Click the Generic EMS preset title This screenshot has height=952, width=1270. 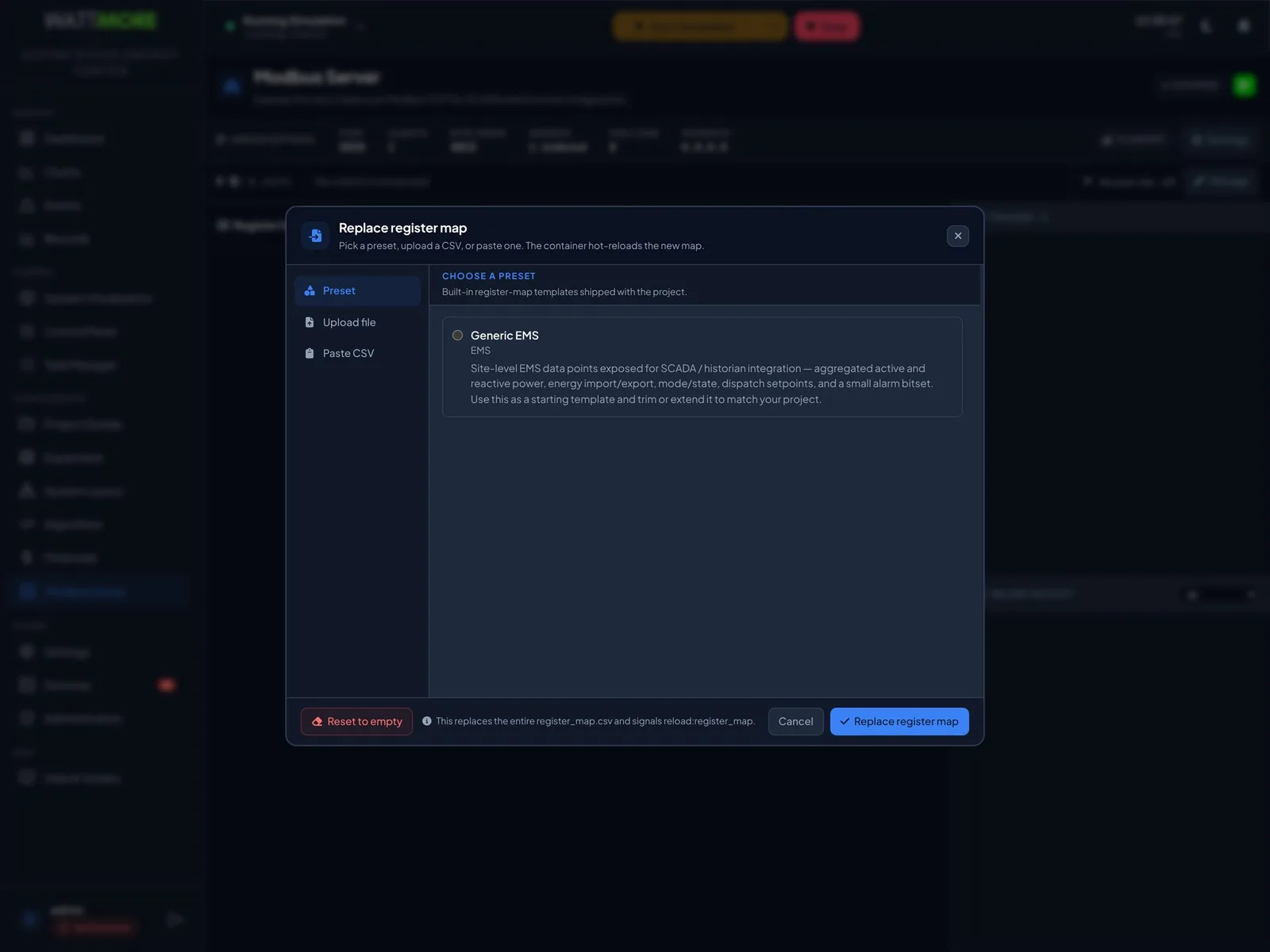click(x=505, y=336)
